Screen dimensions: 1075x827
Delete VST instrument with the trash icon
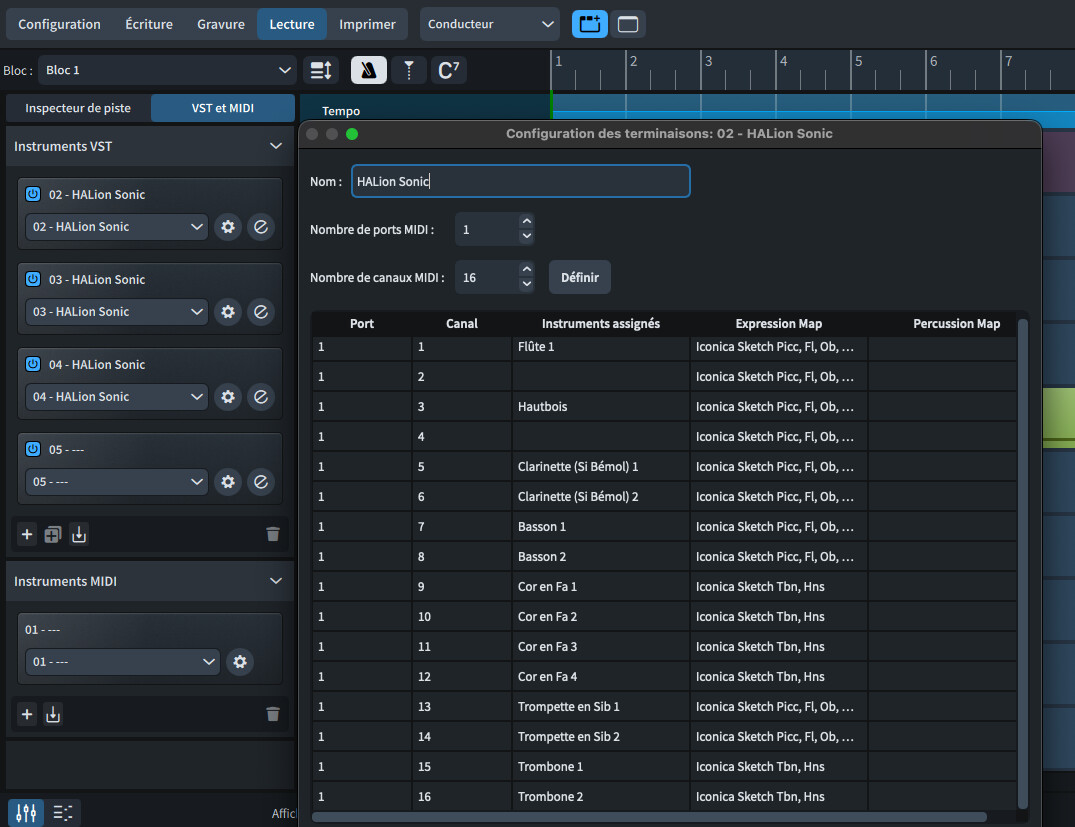coord(273,534)
